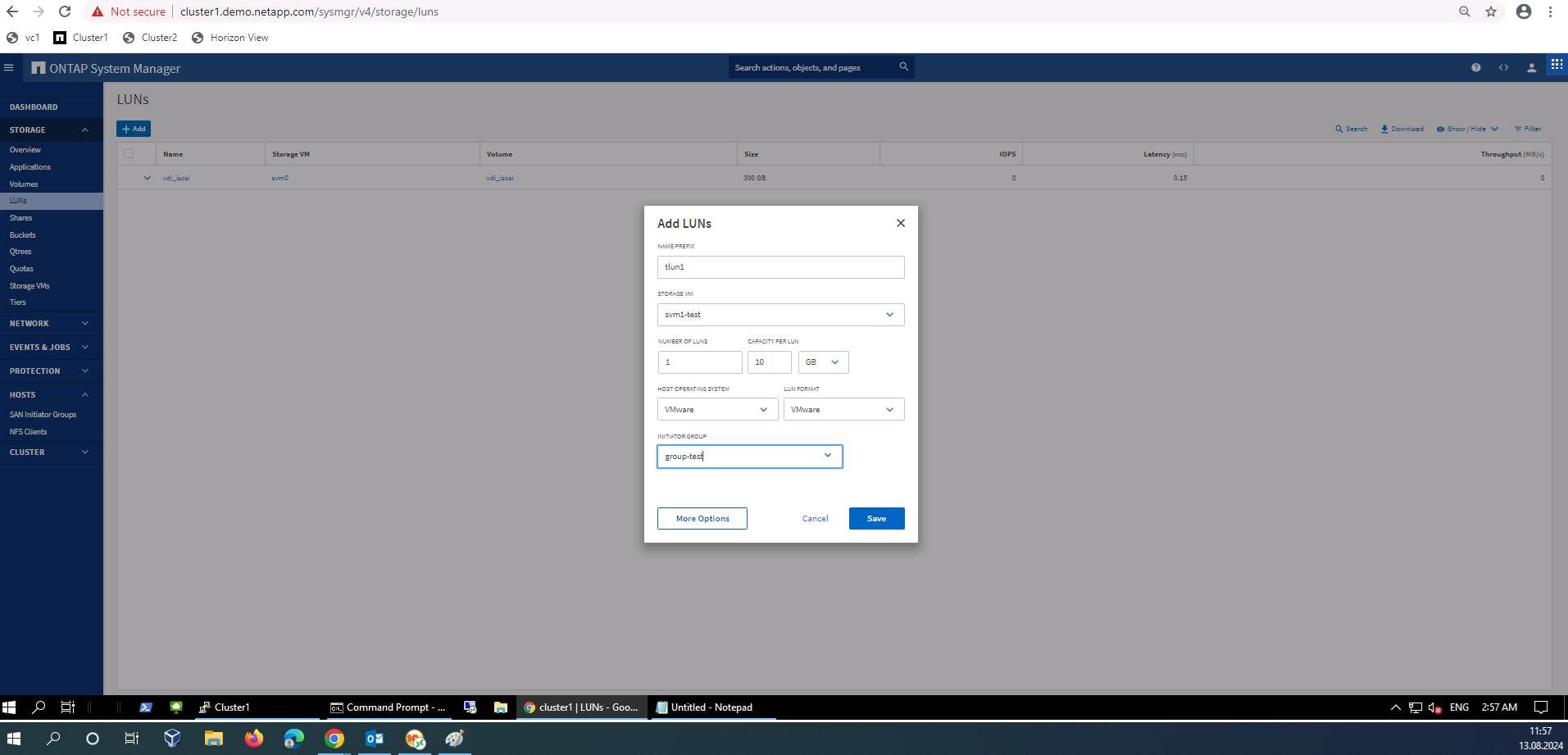The height and width of the screenshot is (755, 1568).
Task: Open the capacity unit GB dropdown
Action: (823, 362)
